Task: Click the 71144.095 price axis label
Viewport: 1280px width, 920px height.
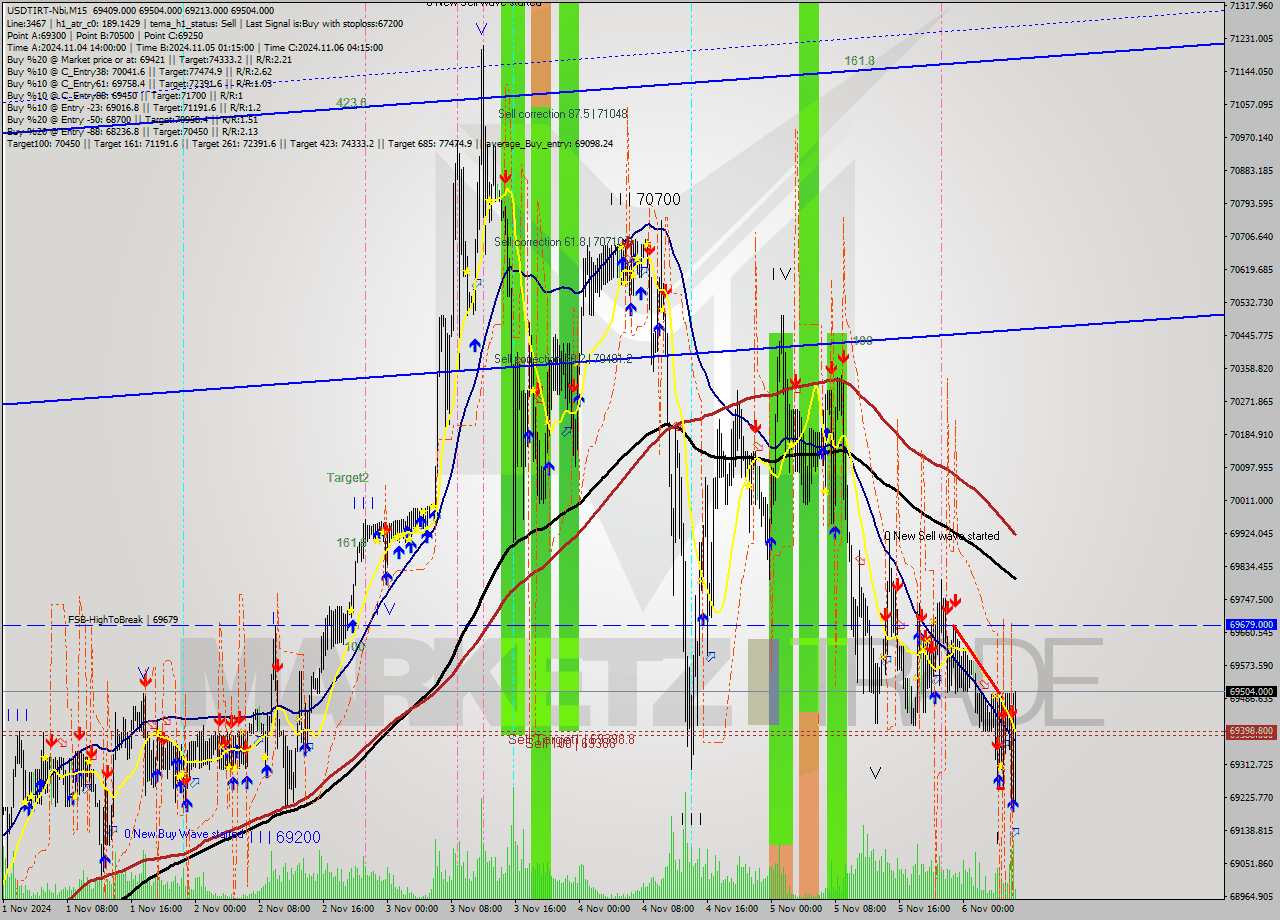Action: tap(1251, 72)
